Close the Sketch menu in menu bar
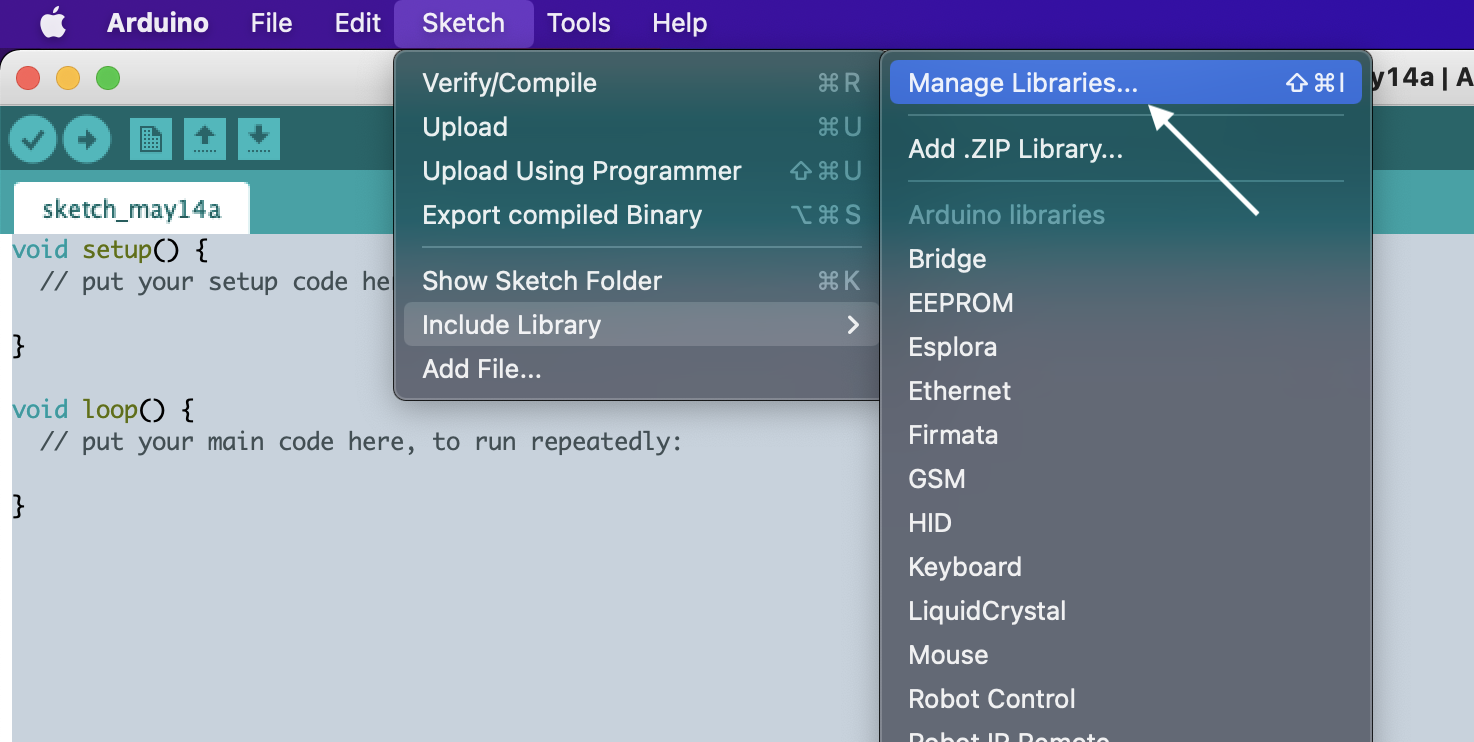The height and width of the screenshot is (742, 1474). pos(464,23)
